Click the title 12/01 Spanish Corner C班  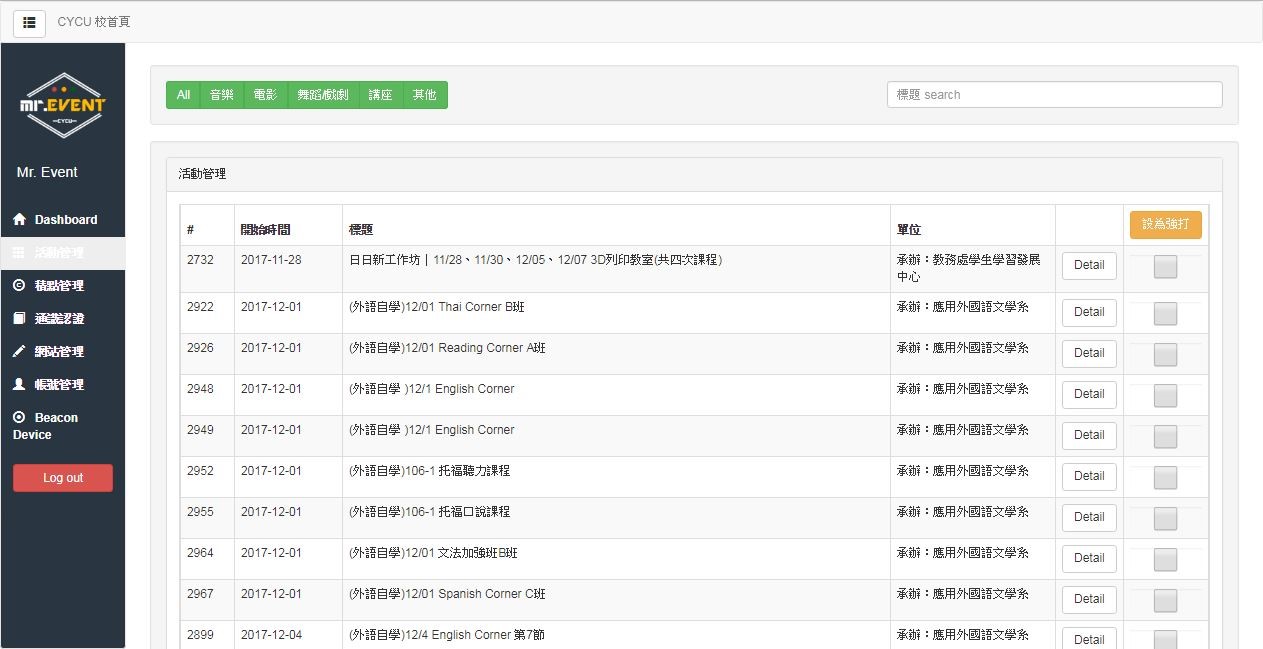coord(447,594)
